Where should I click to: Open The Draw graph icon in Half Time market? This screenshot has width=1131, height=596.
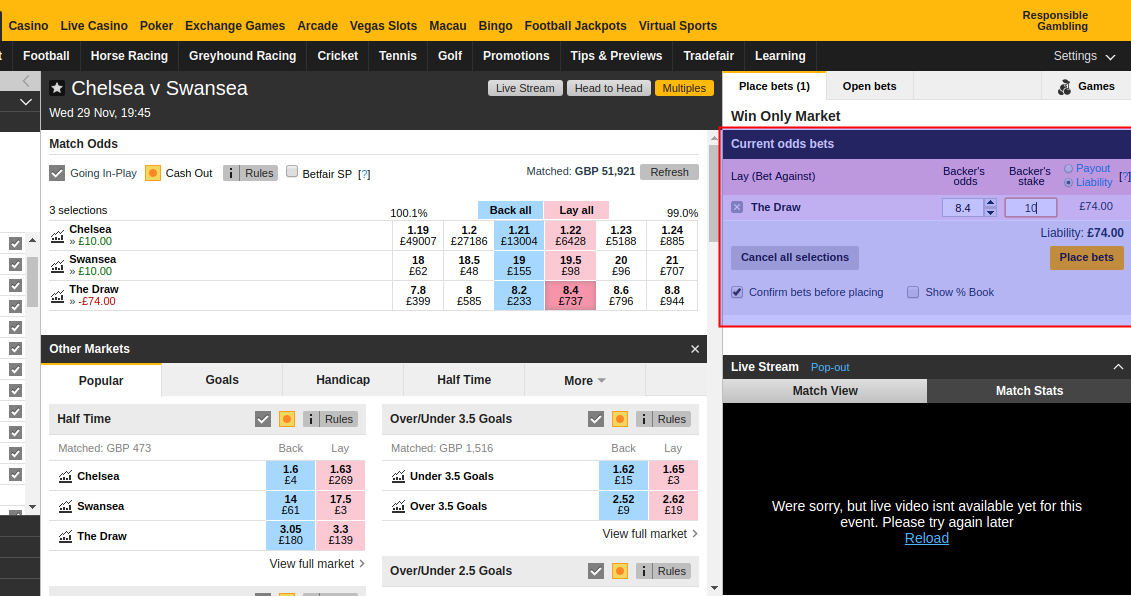66,536
